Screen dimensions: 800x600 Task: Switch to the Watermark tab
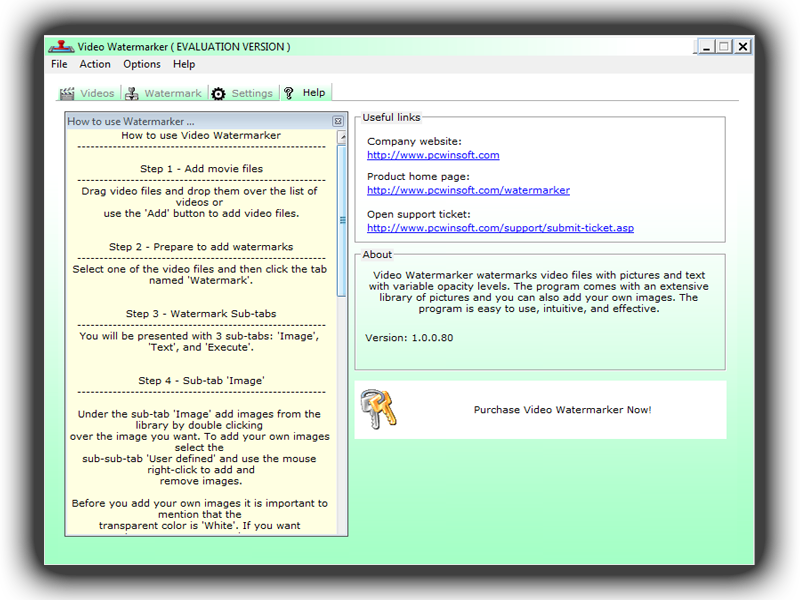click(164, 93)
